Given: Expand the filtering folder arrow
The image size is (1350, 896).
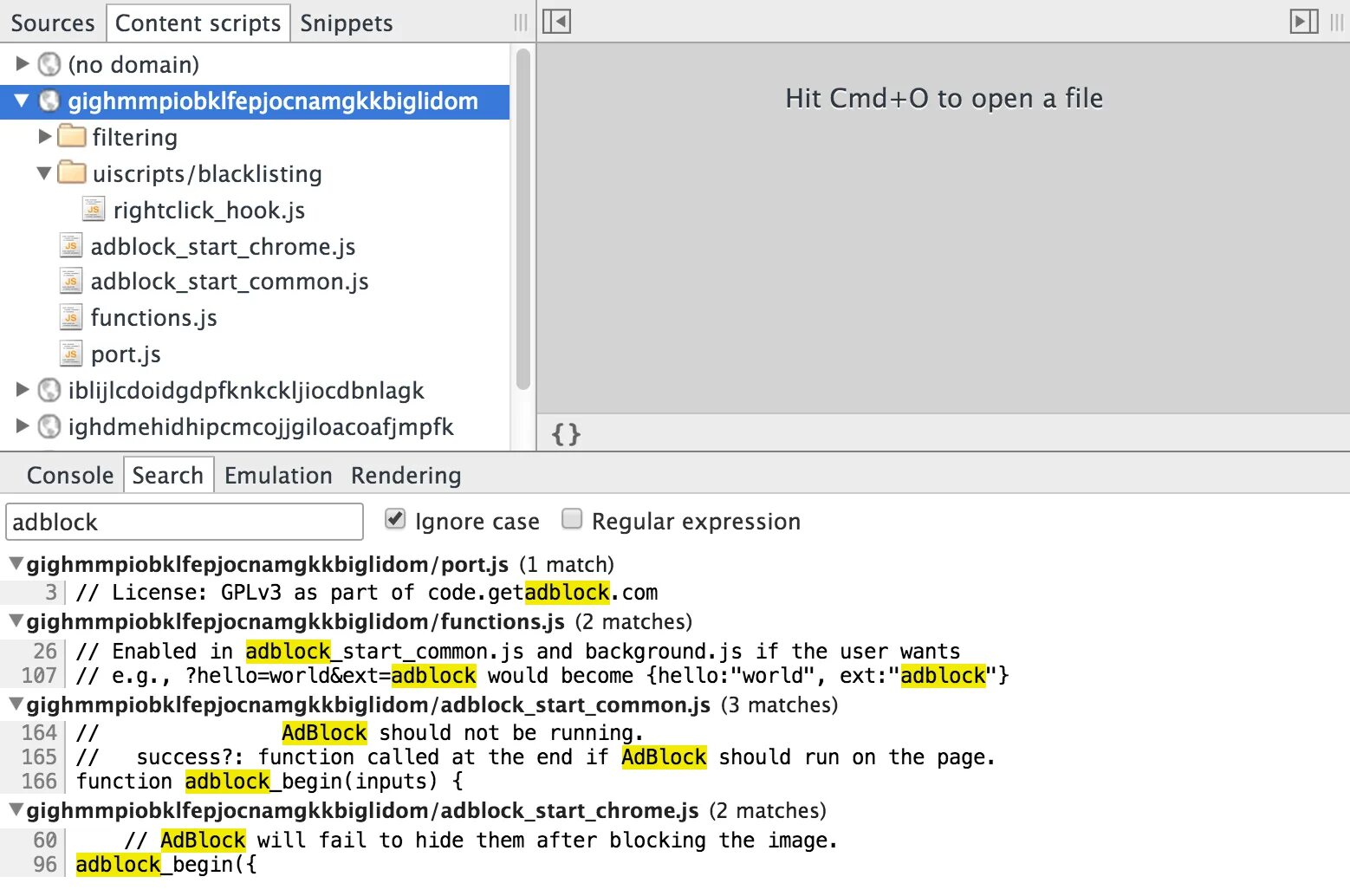Looking at the screenshot, I should [x=45, y=136].
